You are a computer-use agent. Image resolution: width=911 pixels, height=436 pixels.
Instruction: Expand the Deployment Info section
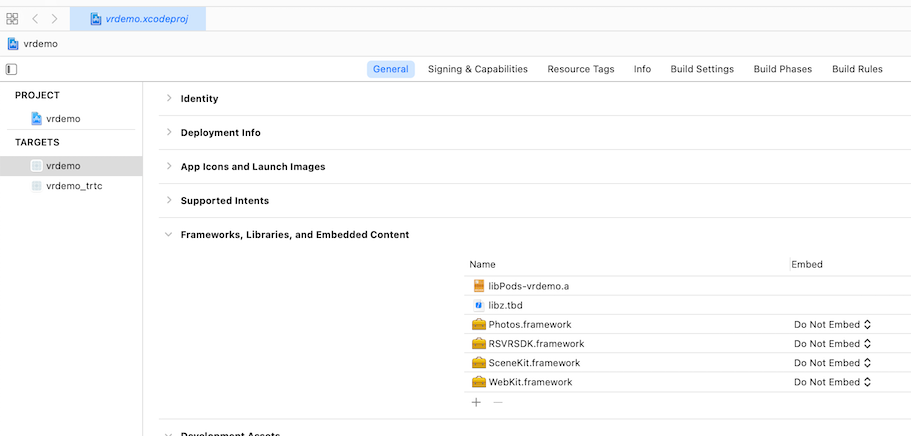pyautogui.click(x=169, y=132)
